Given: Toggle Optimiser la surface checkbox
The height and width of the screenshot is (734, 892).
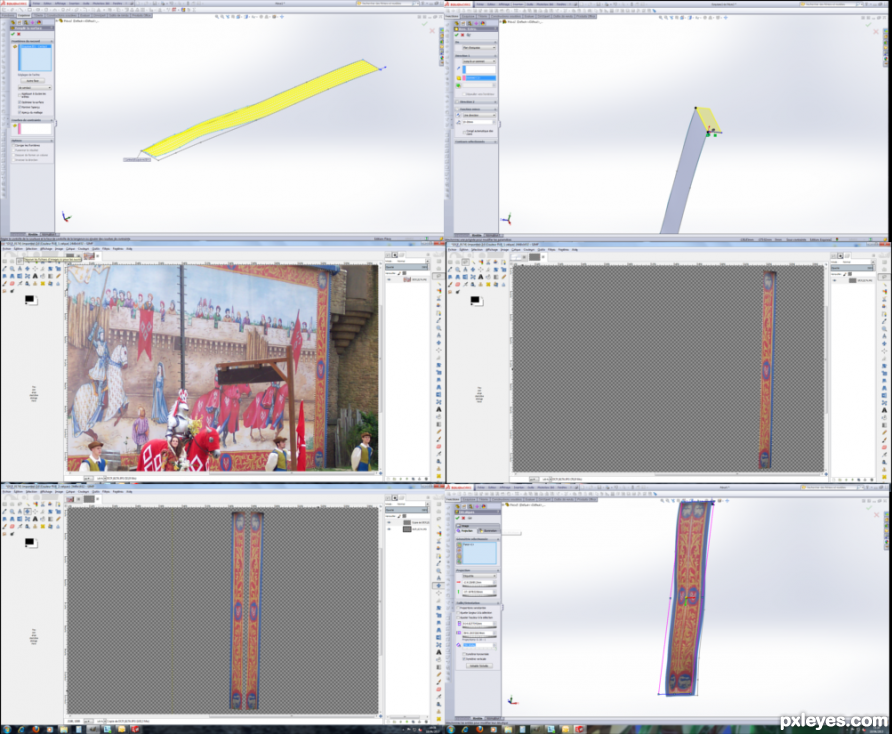Looking at the screenshot, I should click(x=19, y=102).
